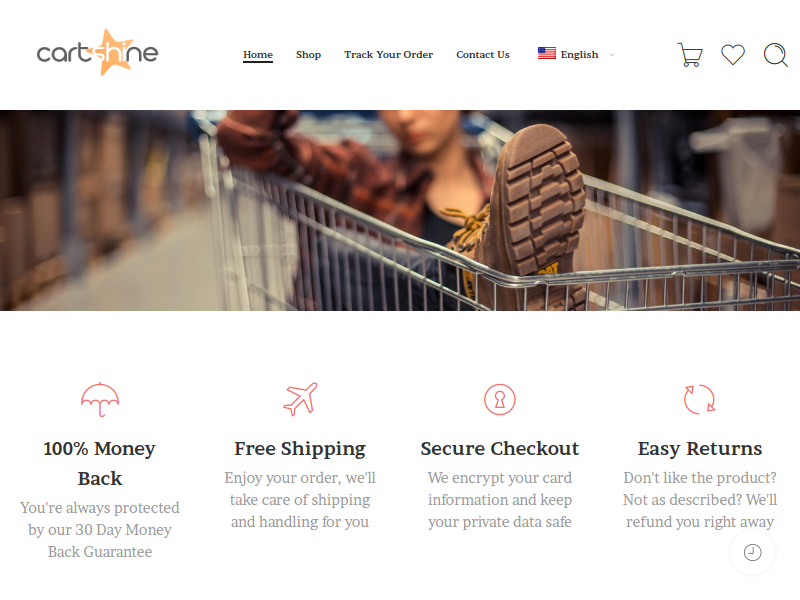Click the umbrella money-back icon
This screenshot has width=800, height=600.
(100, 399)
